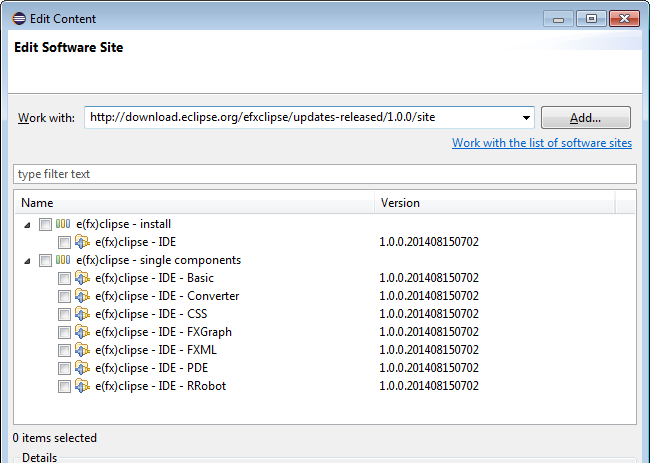650x463 pixels.
Task: Check the e(fx)clipse - install category checkbox
Action: click(45, 224)
